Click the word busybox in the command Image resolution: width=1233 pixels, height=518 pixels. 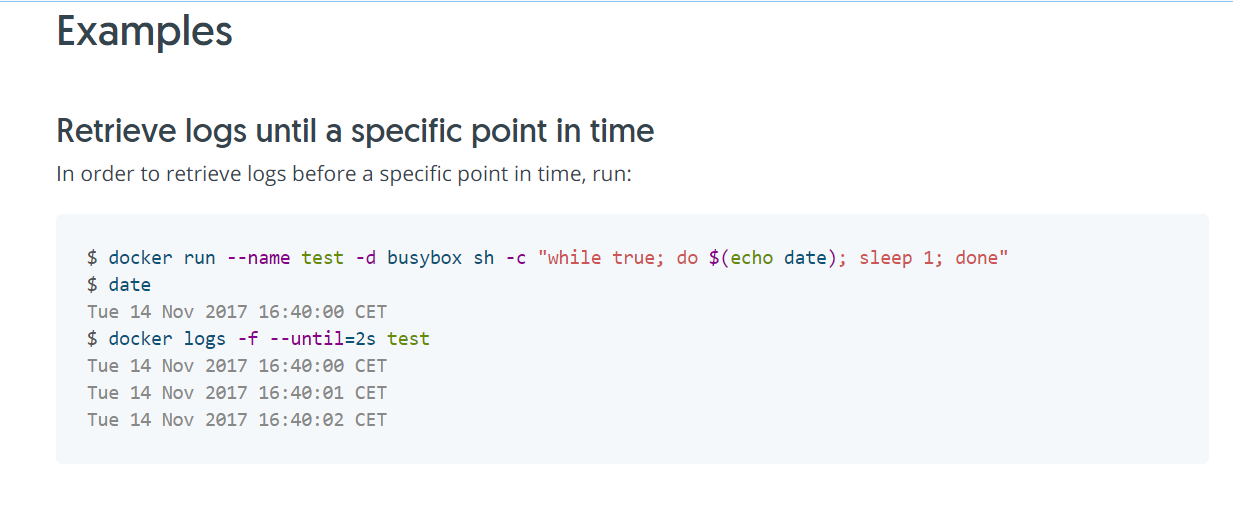425,258
